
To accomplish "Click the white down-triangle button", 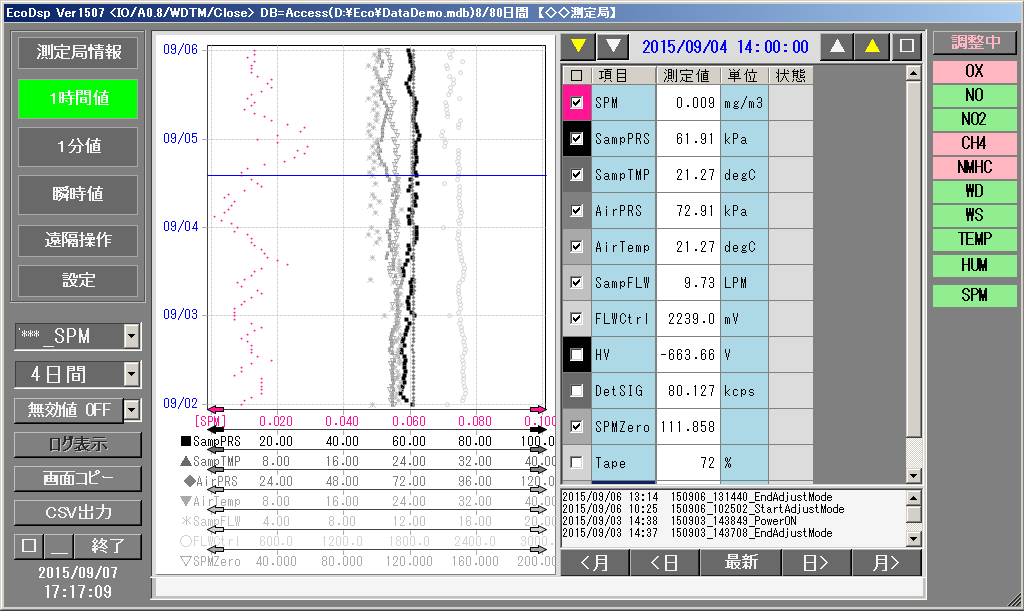I will (x=612, y=46).
